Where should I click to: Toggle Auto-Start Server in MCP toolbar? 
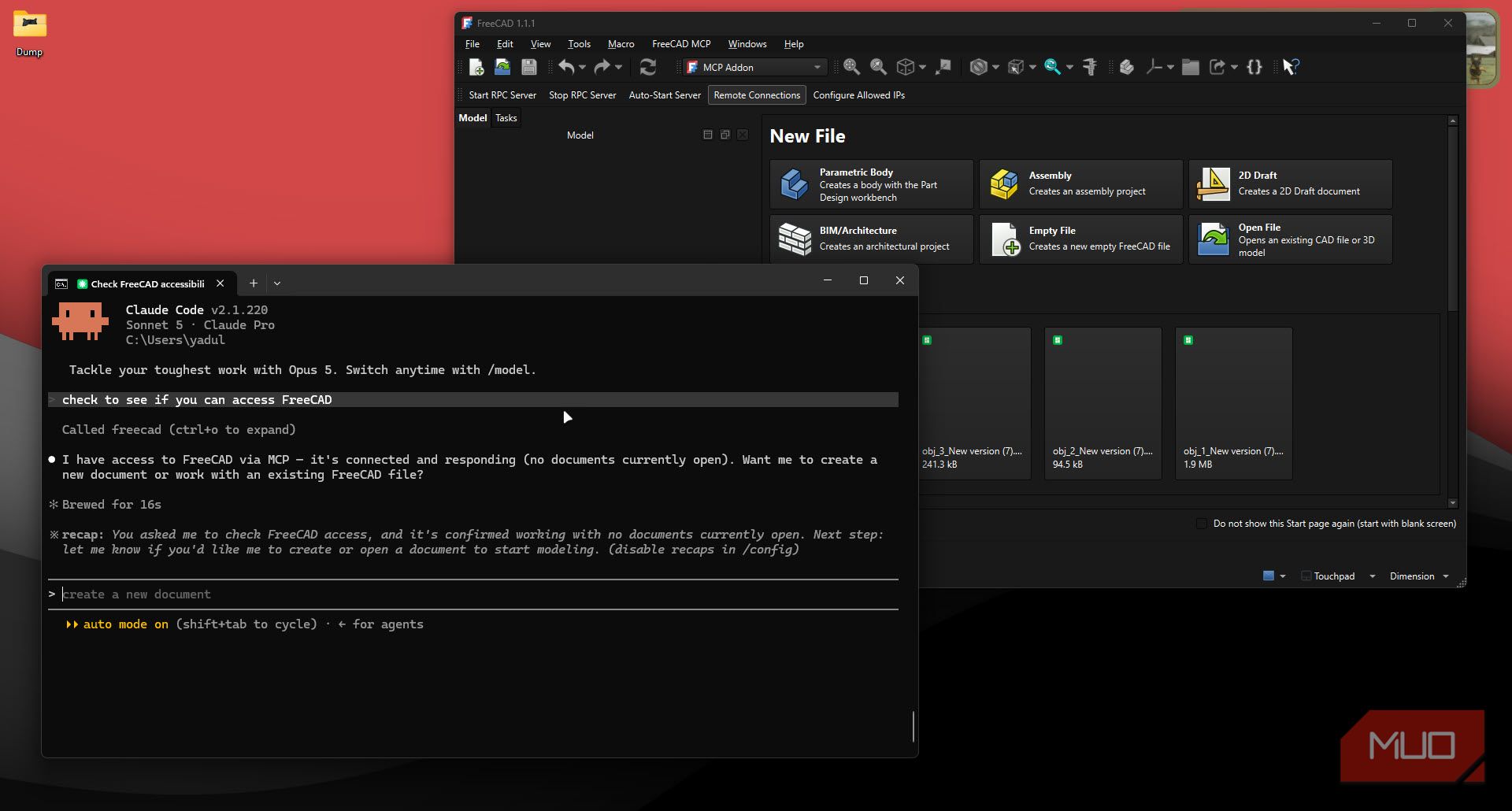665,95
